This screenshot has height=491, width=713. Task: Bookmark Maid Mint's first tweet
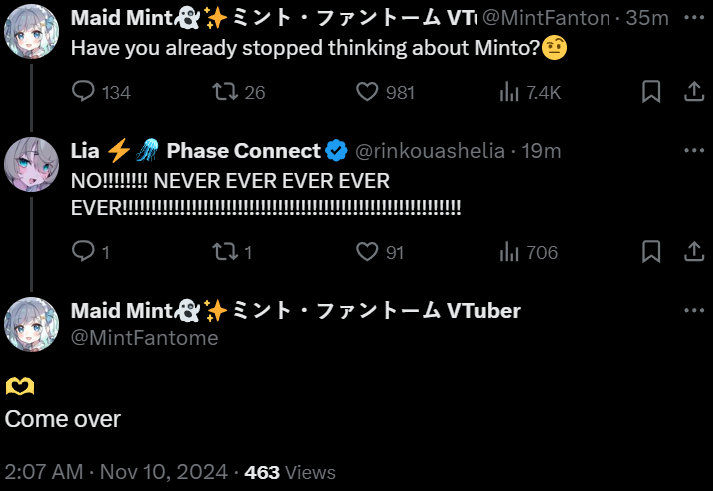(x=651, y=92)
